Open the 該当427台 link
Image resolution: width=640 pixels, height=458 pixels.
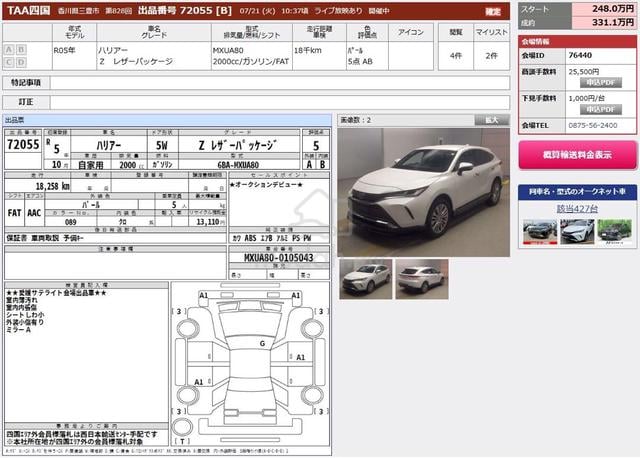click(577, 209)
